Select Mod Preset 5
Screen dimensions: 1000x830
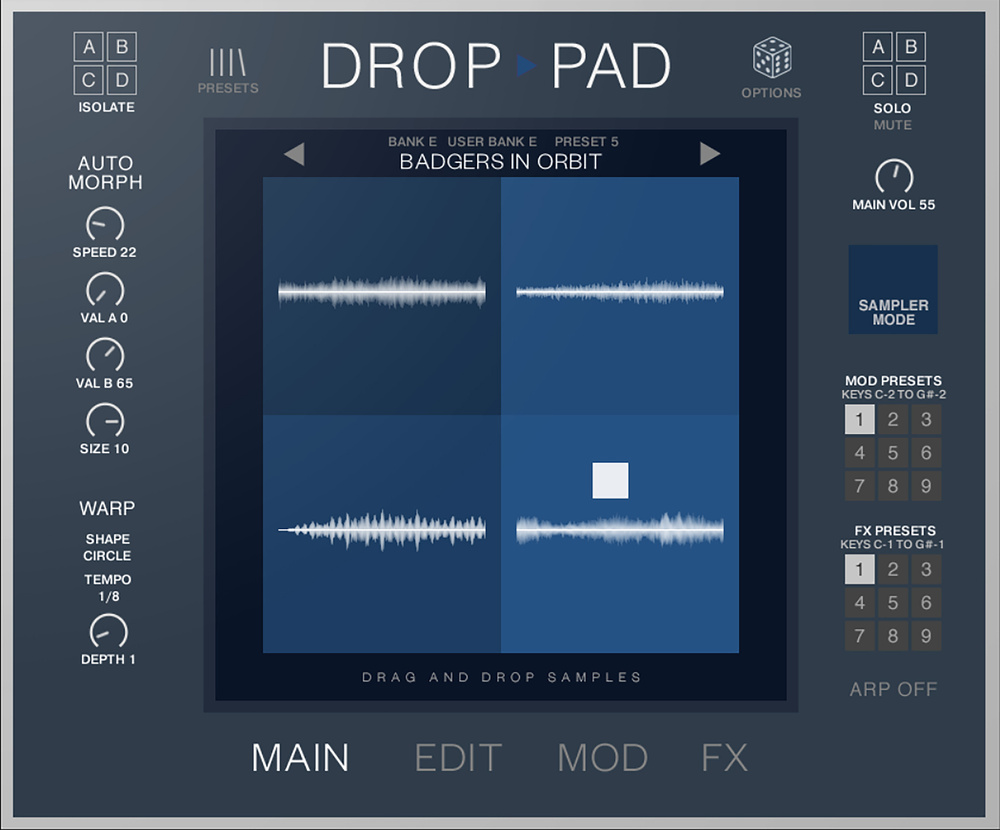893,453
